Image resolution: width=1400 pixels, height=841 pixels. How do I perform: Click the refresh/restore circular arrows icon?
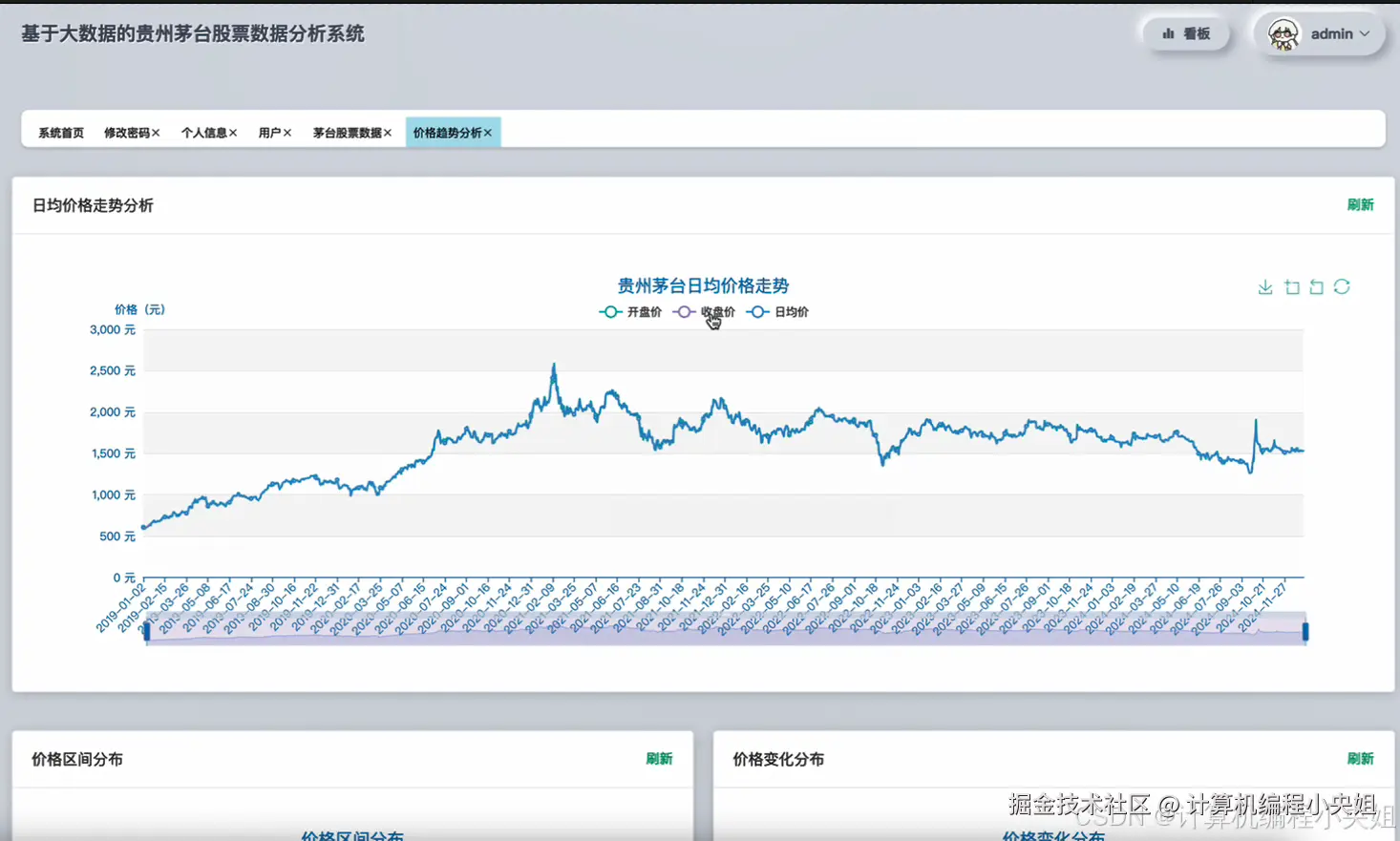[1342, 286]
